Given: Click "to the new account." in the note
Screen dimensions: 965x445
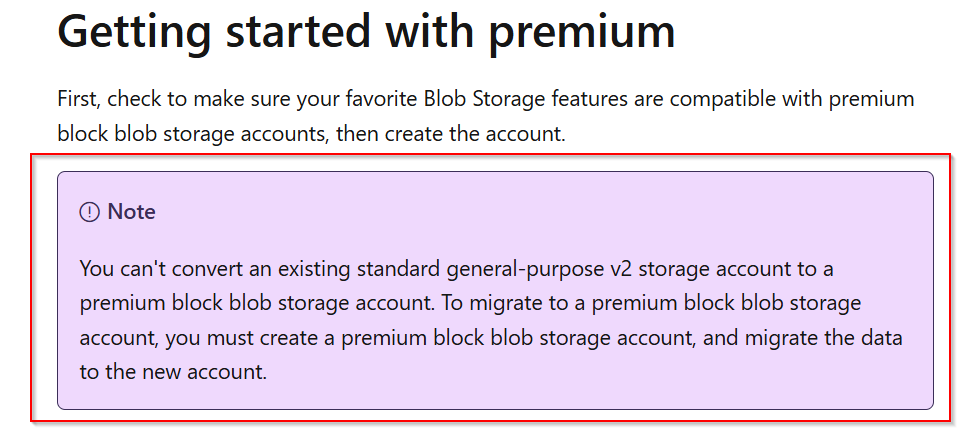Looking at the screenshot, I should [x=161, y=372].
